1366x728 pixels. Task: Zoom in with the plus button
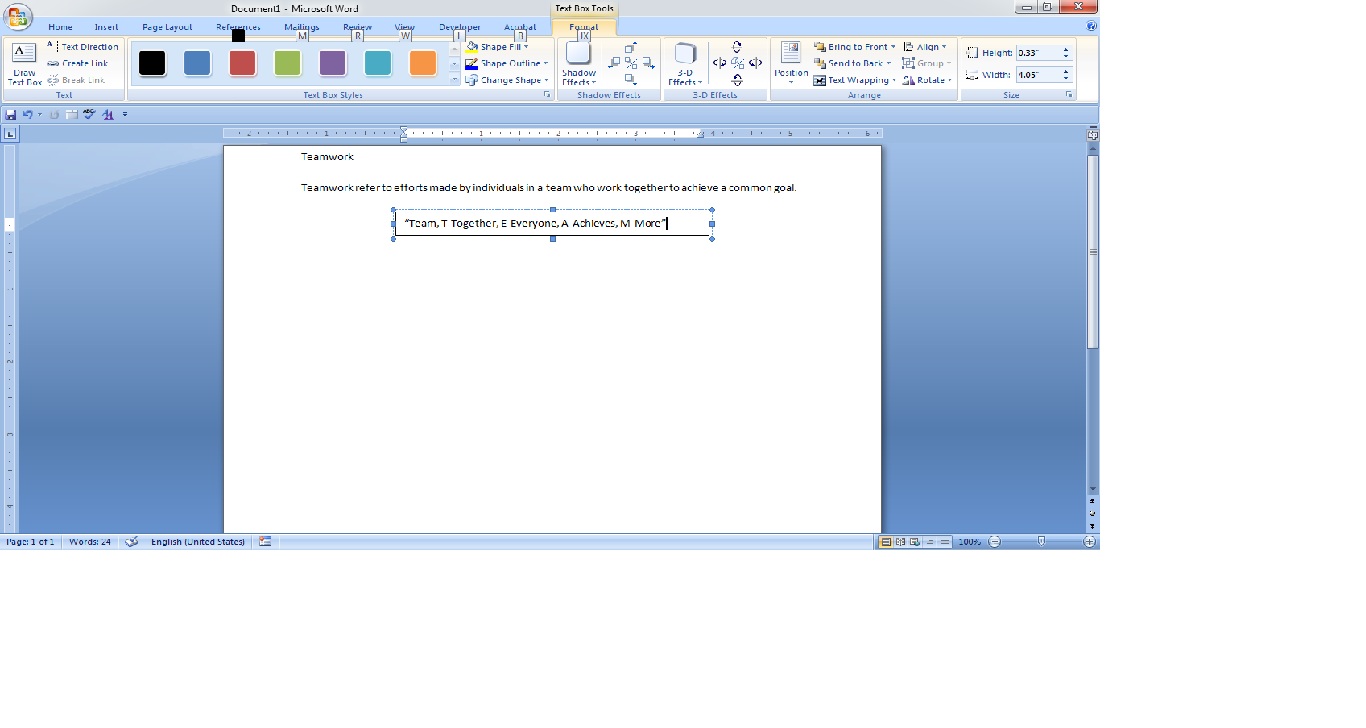coord(1090,542)
